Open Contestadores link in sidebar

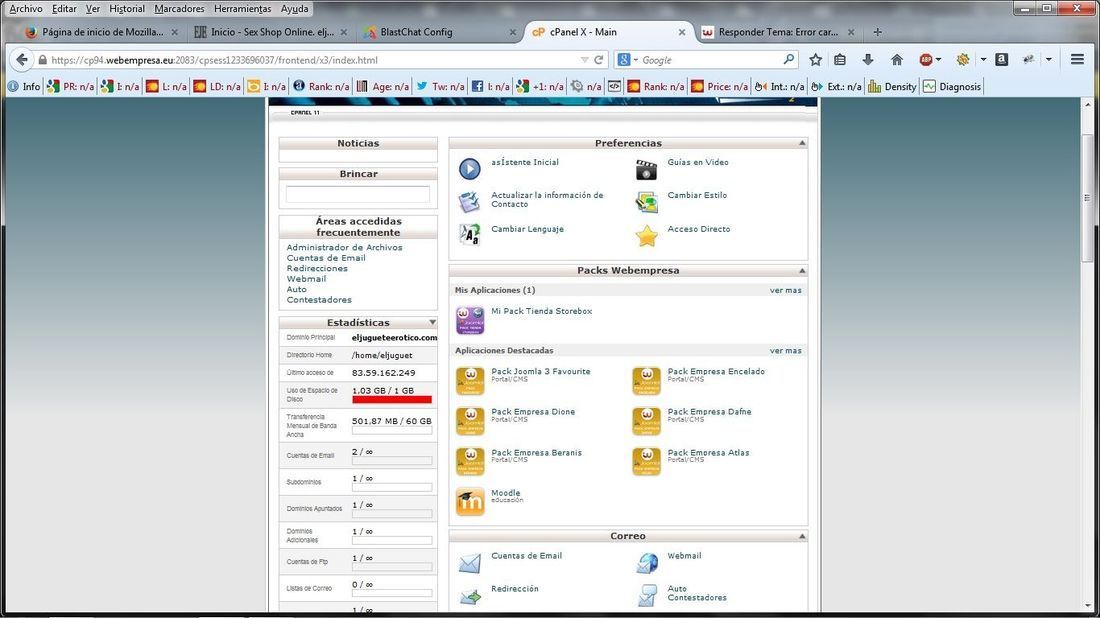(x=319, y=300)
